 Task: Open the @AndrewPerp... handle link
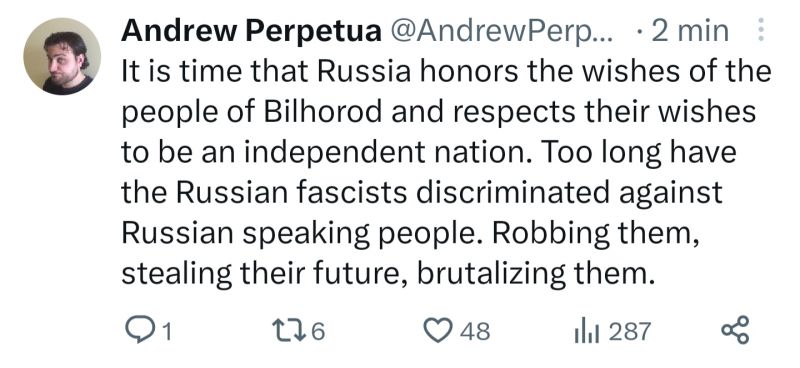pos(503,31)
